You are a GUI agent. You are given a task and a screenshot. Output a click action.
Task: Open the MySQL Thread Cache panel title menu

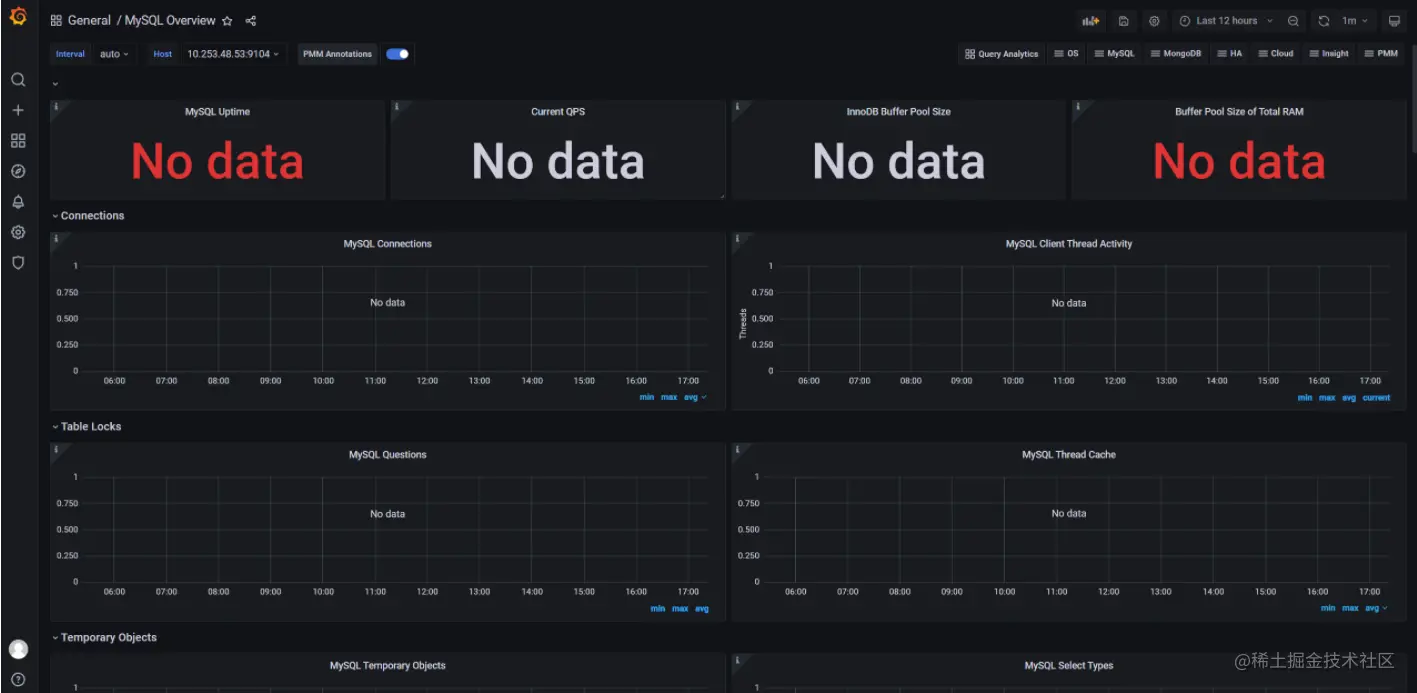click(x=1068, y=455)
